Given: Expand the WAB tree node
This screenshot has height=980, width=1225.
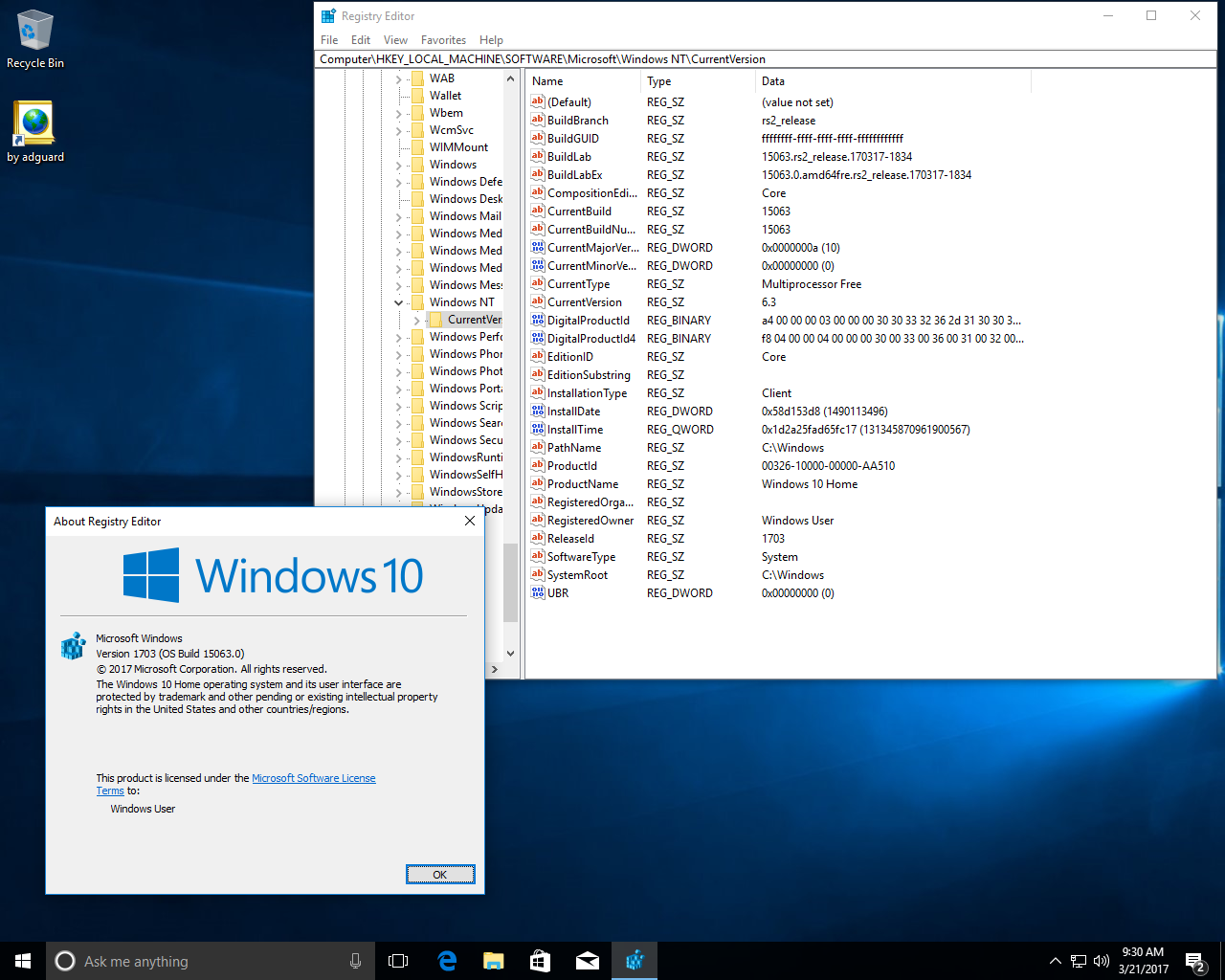Looking at the screenshot, I should point(399,78).
